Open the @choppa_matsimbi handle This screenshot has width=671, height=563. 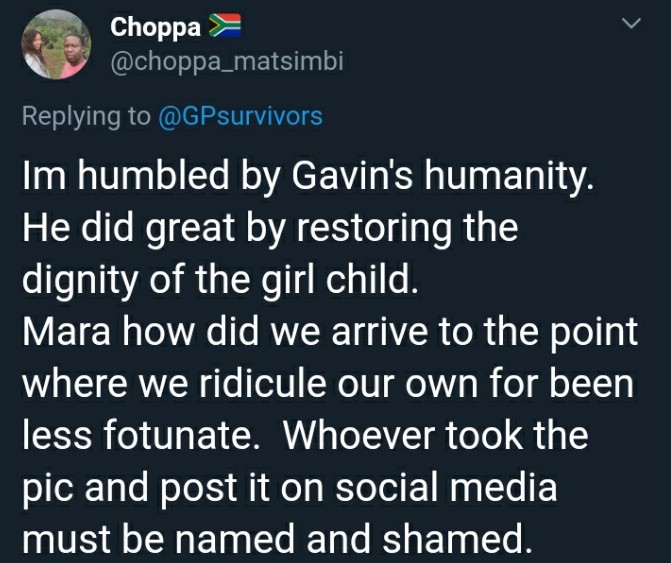coord(227,62)
